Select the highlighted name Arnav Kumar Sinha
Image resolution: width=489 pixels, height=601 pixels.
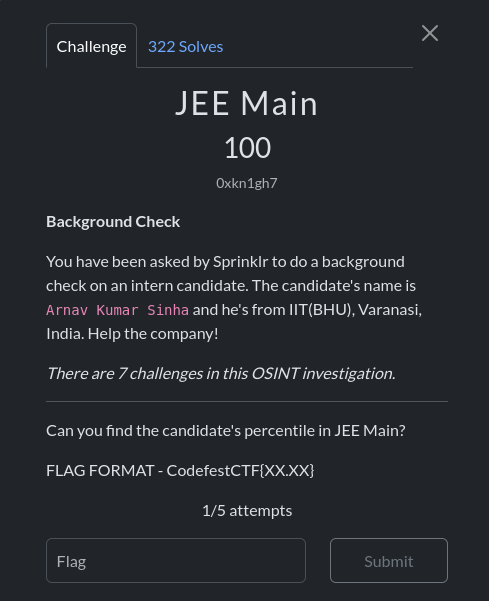click(117, 310)
